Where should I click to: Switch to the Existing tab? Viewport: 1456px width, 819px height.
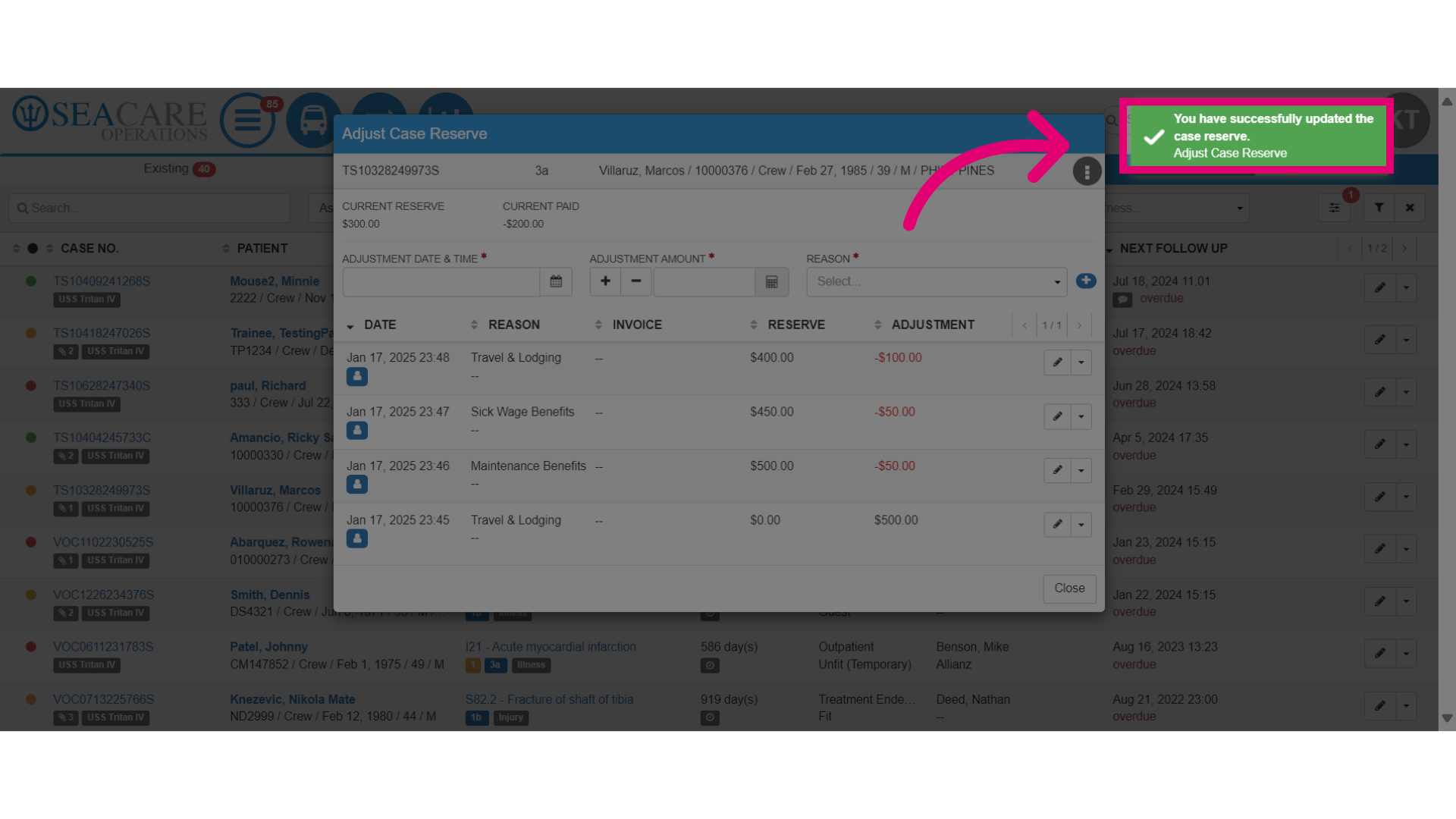pyautogui.click(x=179, y=168)
